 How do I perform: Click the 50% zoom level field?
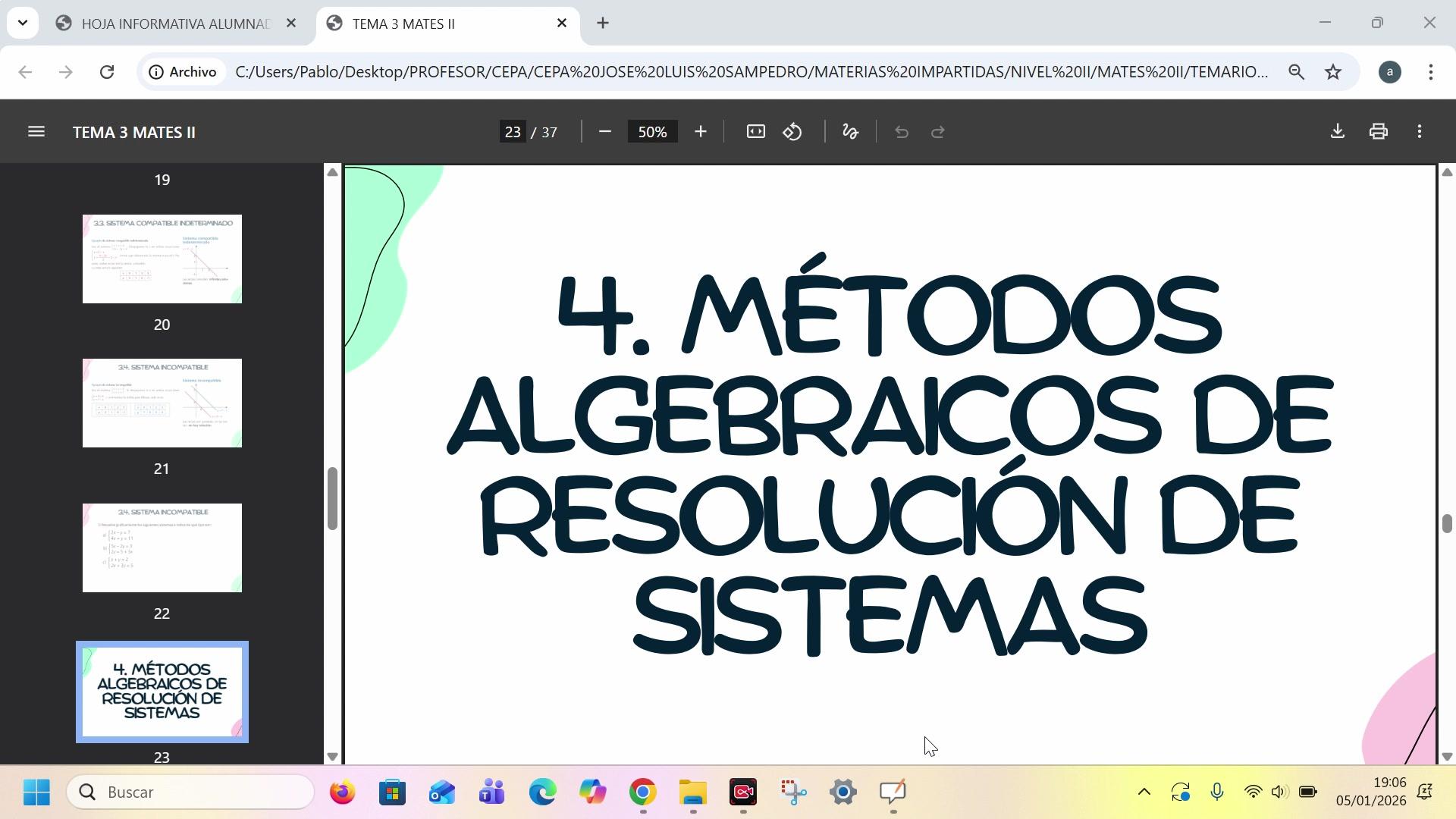tap(652, 132)
